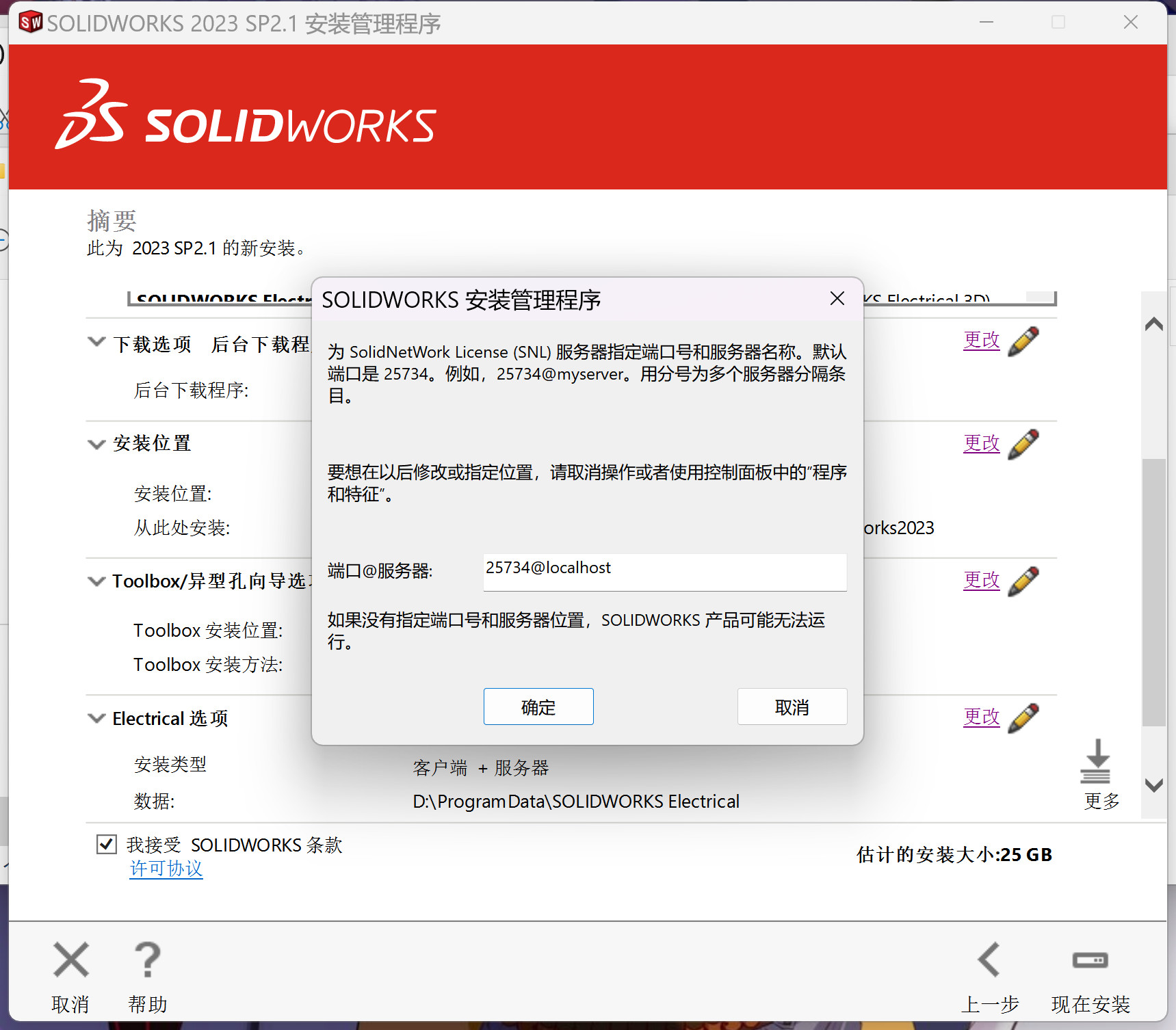Collapse the 下载选项 section
Viewport: 1176px width, 1030px height.
[96, 341]
